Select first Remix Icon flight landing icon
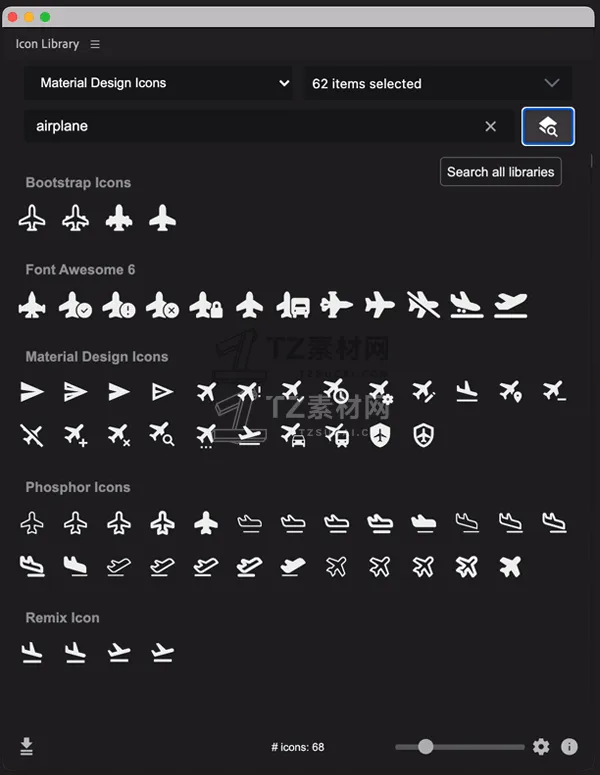Viewport: 600px width, 775px height. click(32, 653)
